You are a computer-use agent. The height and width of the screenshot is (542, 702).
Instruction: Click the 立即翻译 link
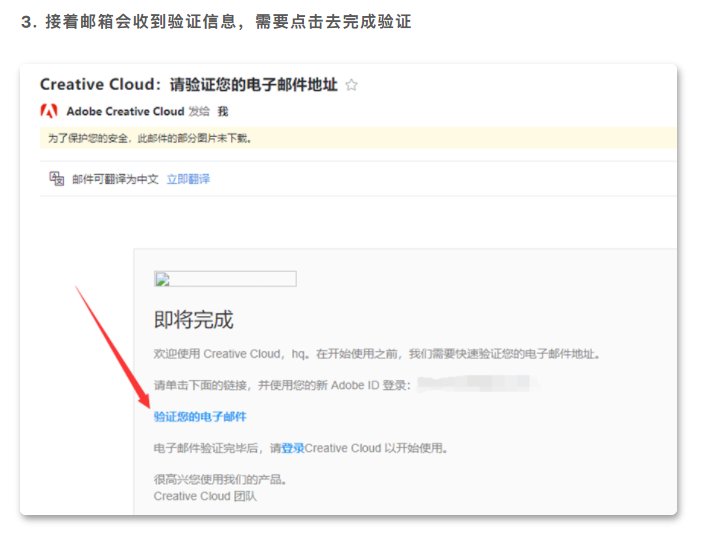pyautogui.click(x=188, y=179)
